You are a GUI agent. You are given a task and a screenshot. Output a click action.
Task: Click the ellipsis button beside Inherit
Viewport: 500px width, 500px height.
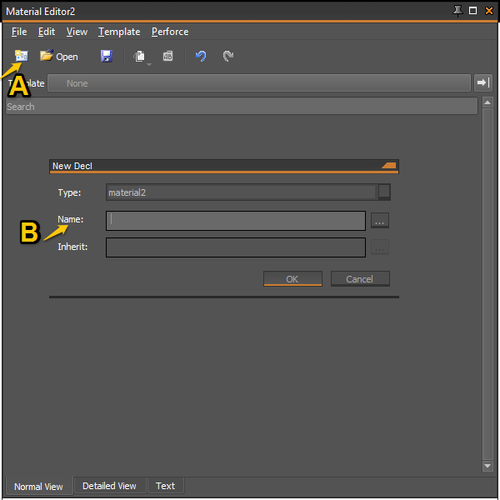tap(380, 247)
